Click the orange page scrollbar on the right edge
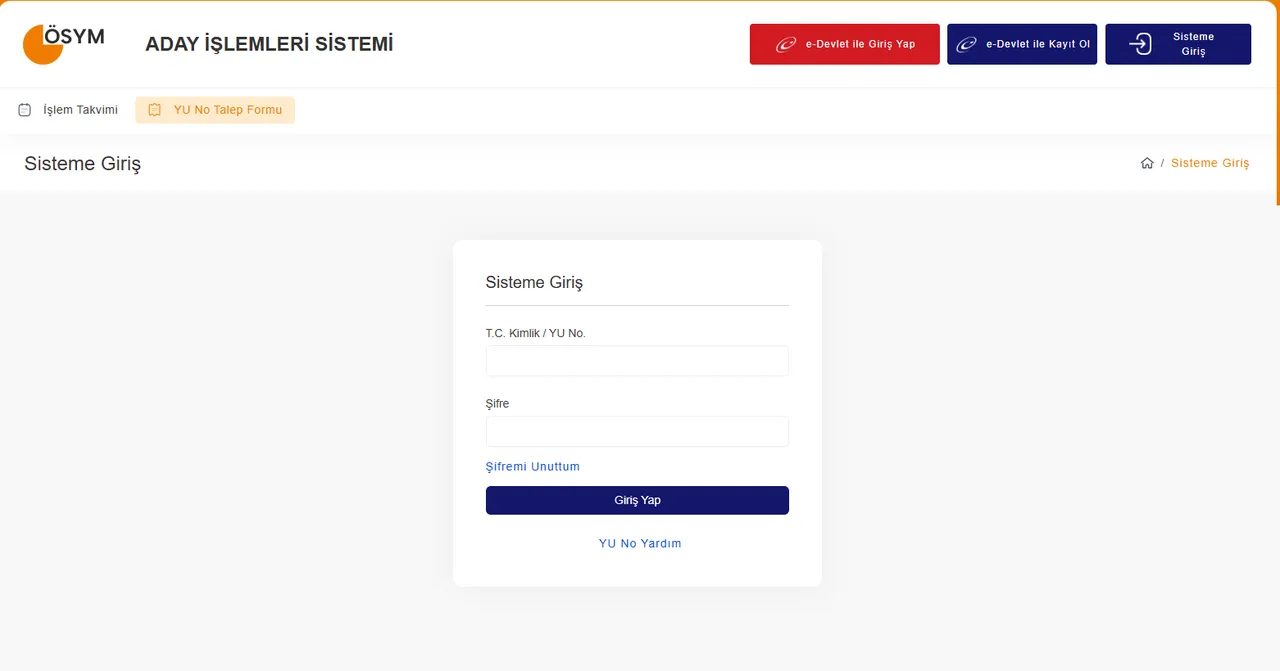 [x=1277, y=100]
